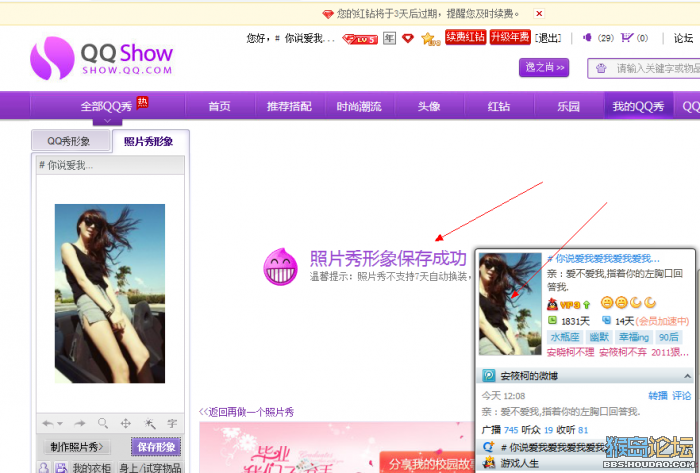The height and width of the screenshot is (473, 700).
Task: Click the purple person icon
Action: tap(43, 467)
